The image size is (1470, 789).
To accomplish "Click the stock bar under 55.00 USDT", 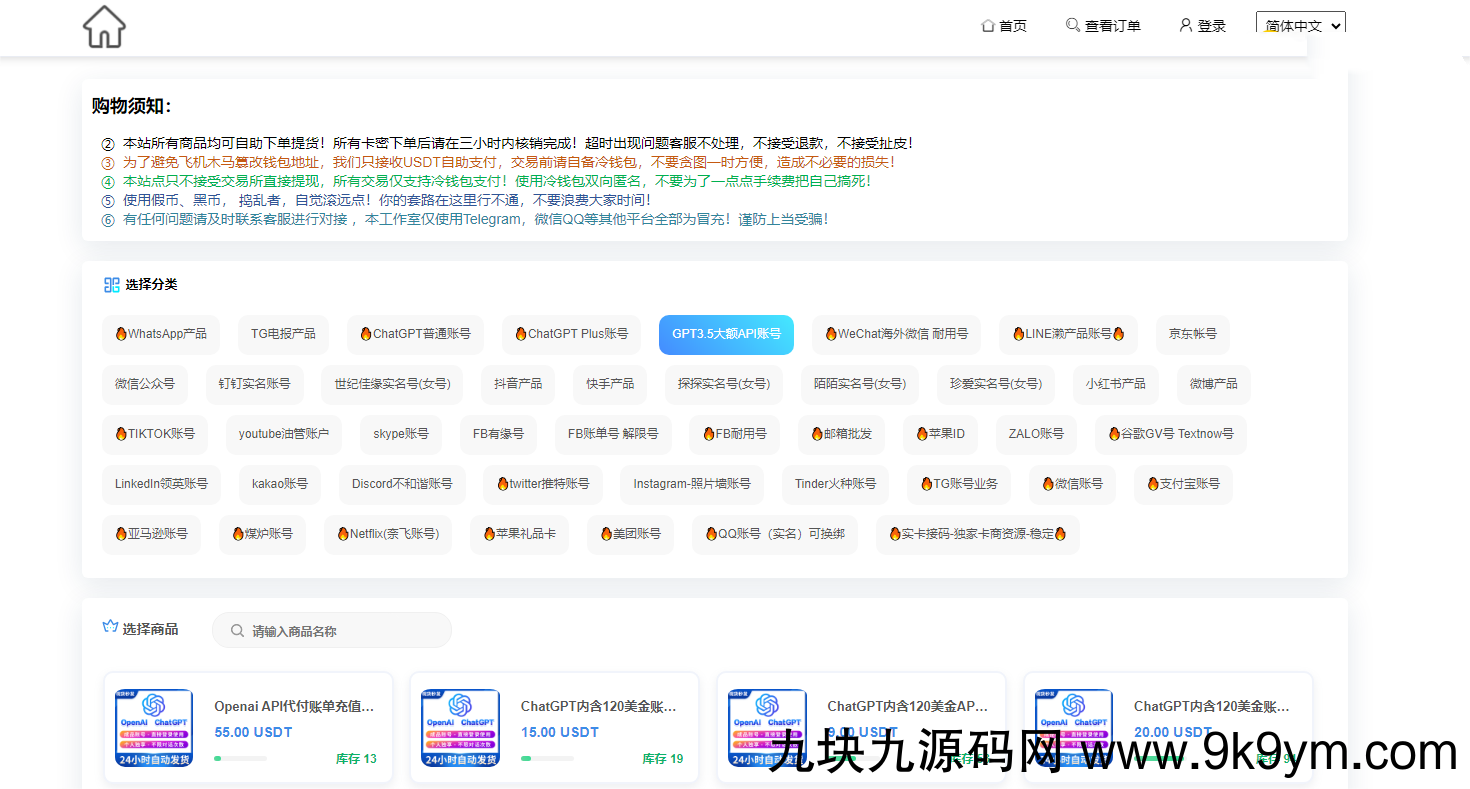I will pyautogui.click(x=240, y=759).
